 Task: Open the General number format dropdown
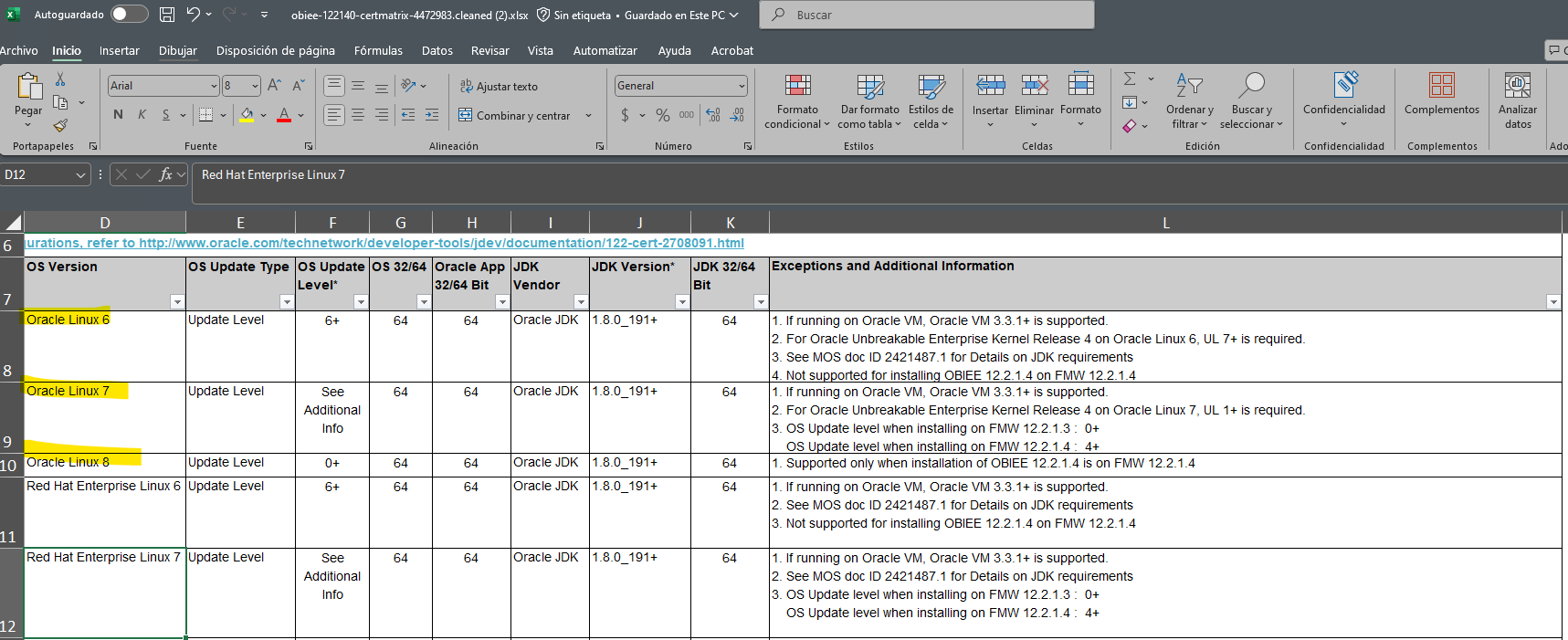tap(742, 86)
